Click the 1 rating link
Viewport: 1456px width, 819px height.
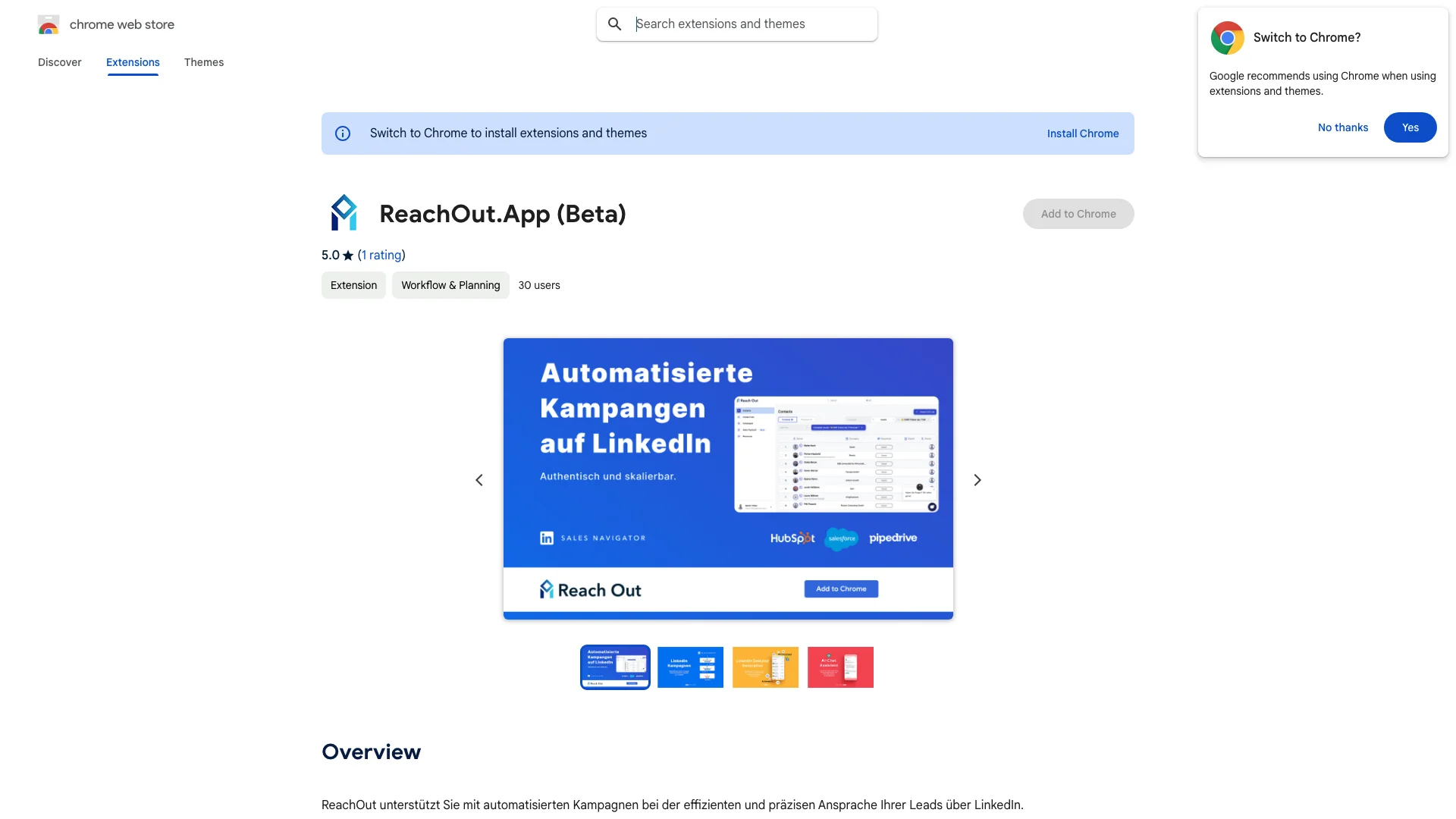pos(381,255)
